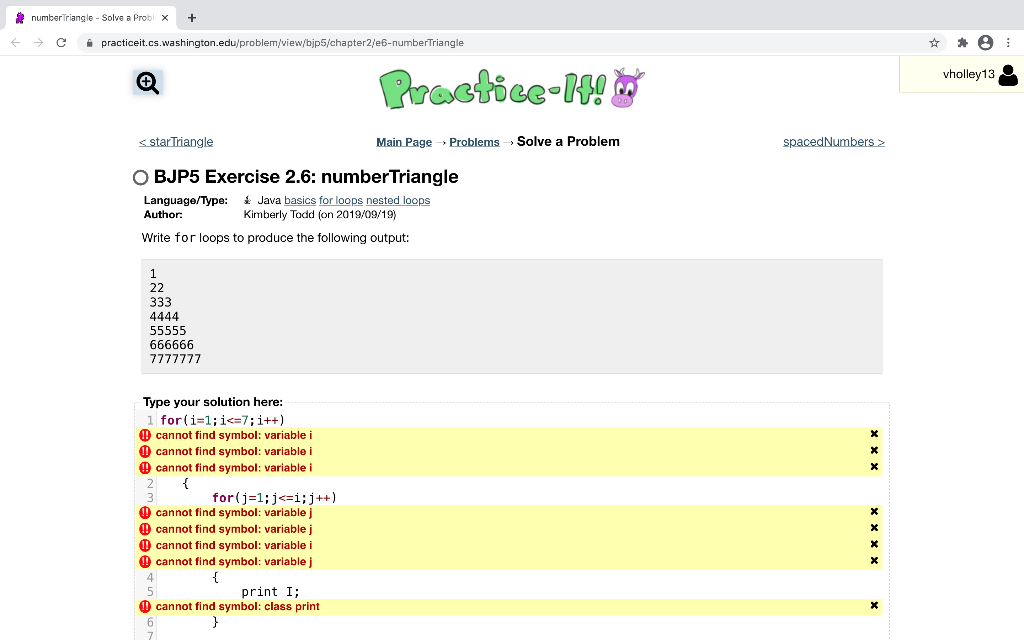This screenshot has width=1024, height=640.
Task: Click the zoom magnifier icon above the logo
Action: click(147, 83)
